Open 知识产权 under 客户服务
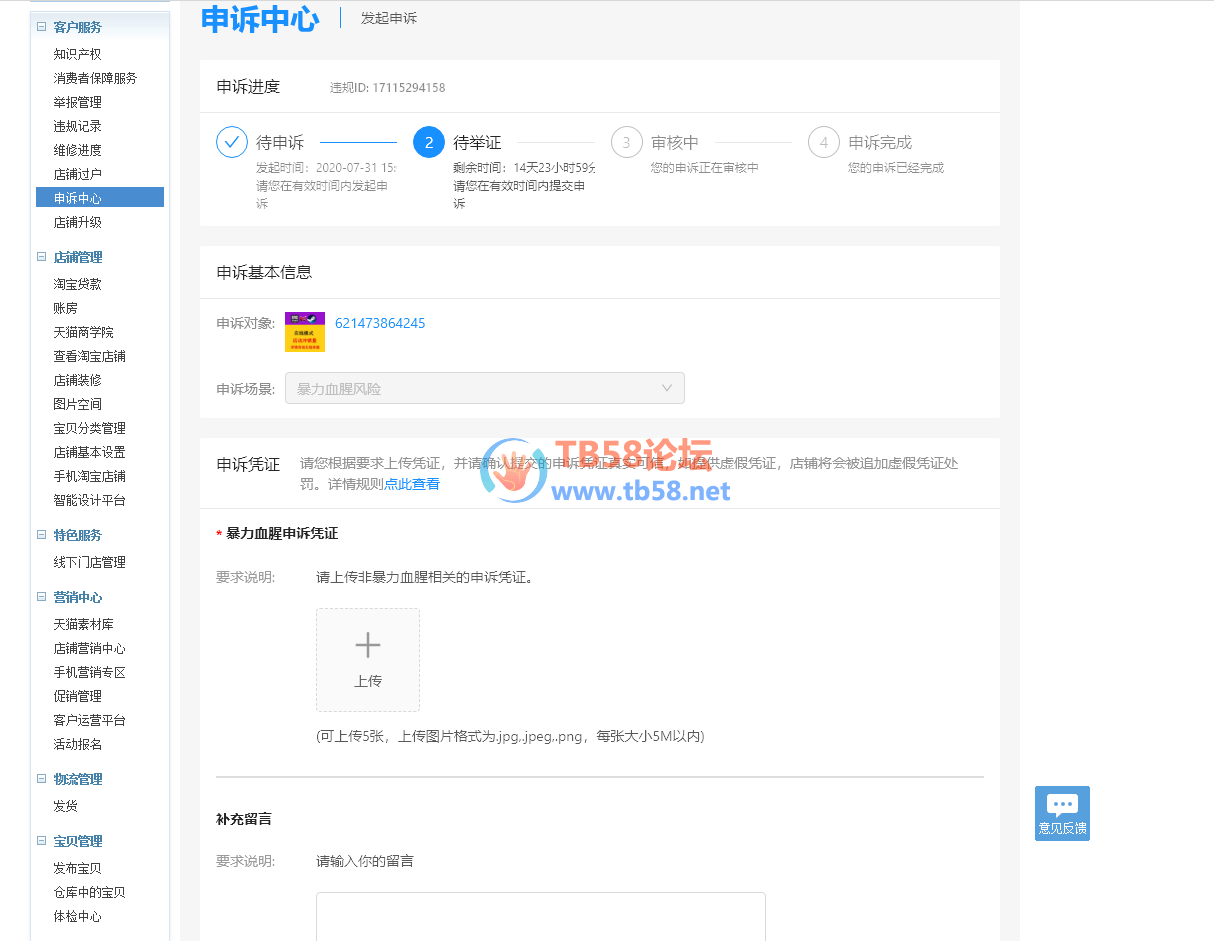 (78, 54)
